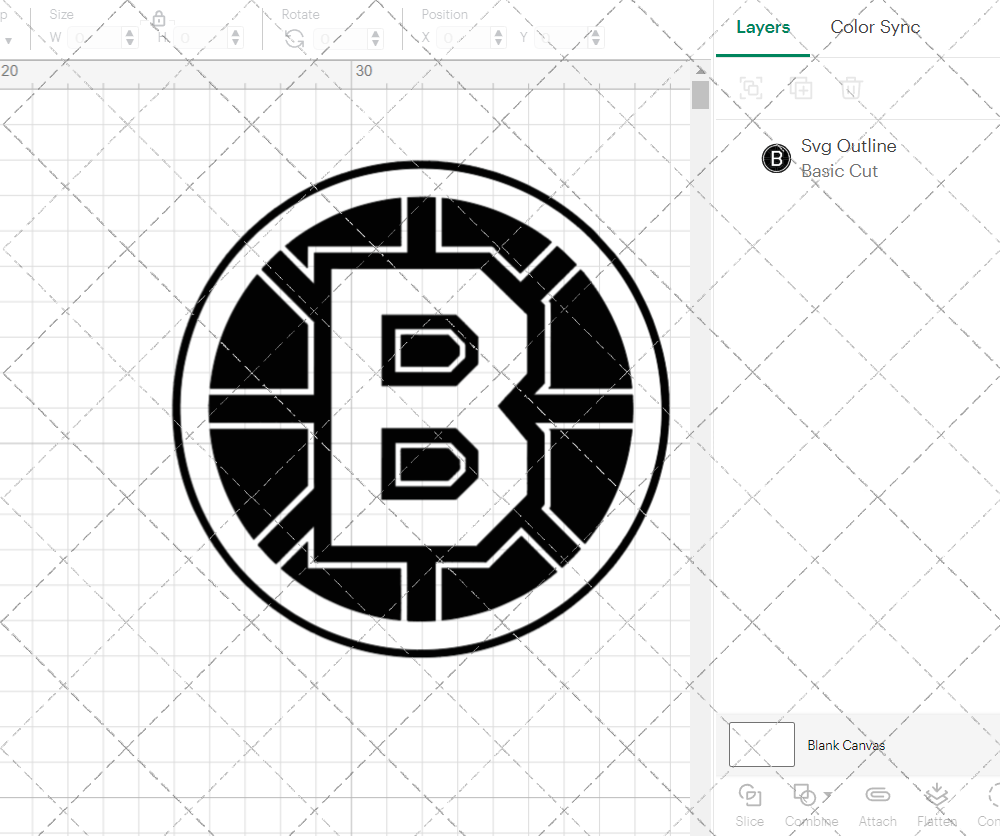Click the Attach tool
The width and height of the screenshot is (1000, 836).
(x=878, y=806)
